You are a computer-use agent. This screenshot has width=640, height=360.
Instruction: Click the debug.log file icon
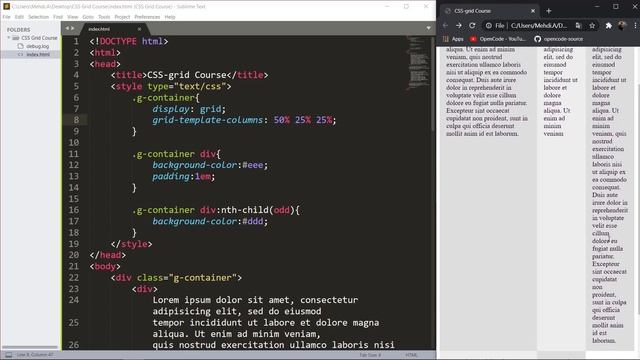point(20,46)
